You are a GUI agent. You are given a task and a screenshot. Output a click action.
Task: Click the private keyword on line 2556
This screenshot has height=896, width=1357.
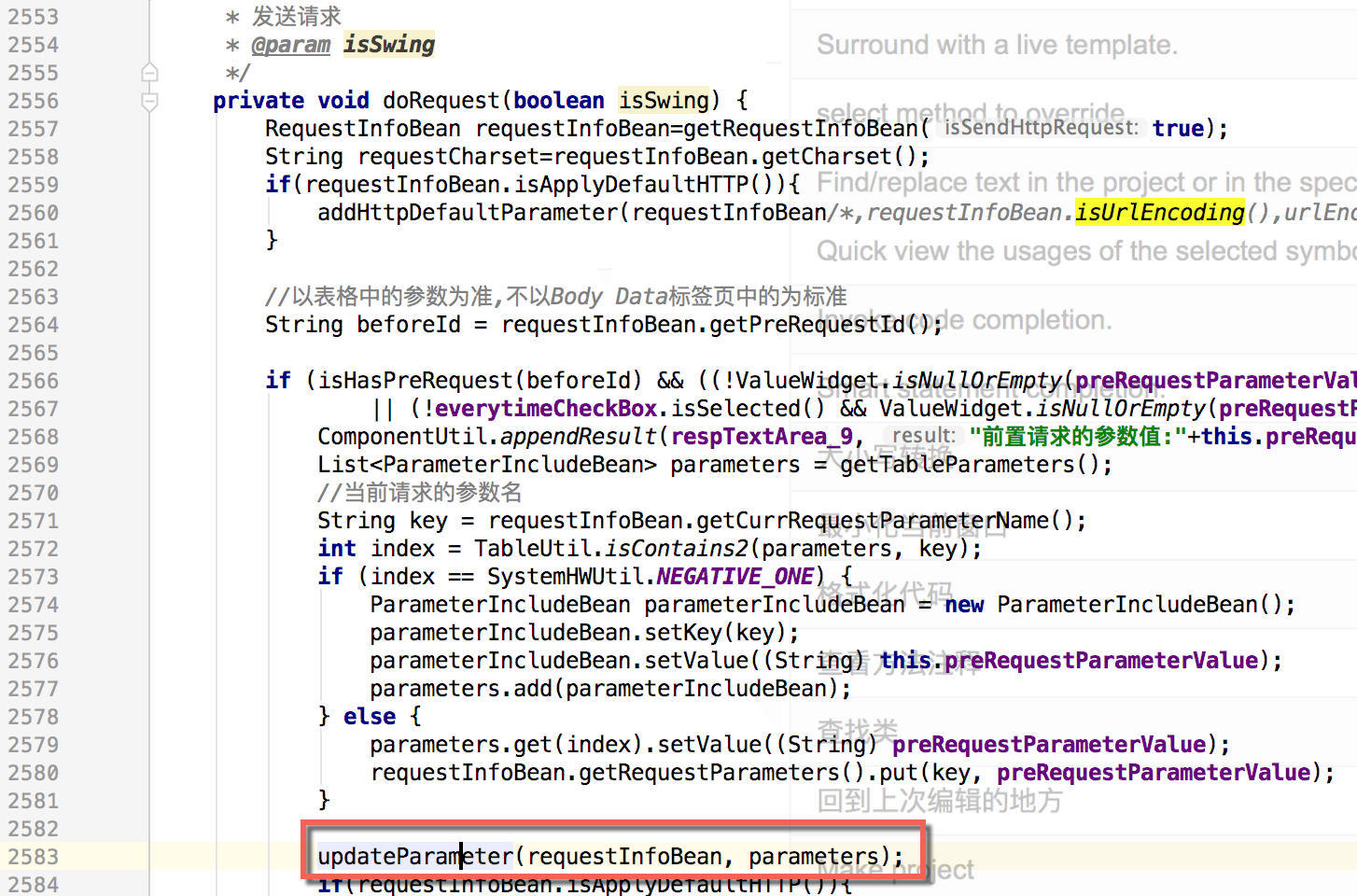pos(259,101)
